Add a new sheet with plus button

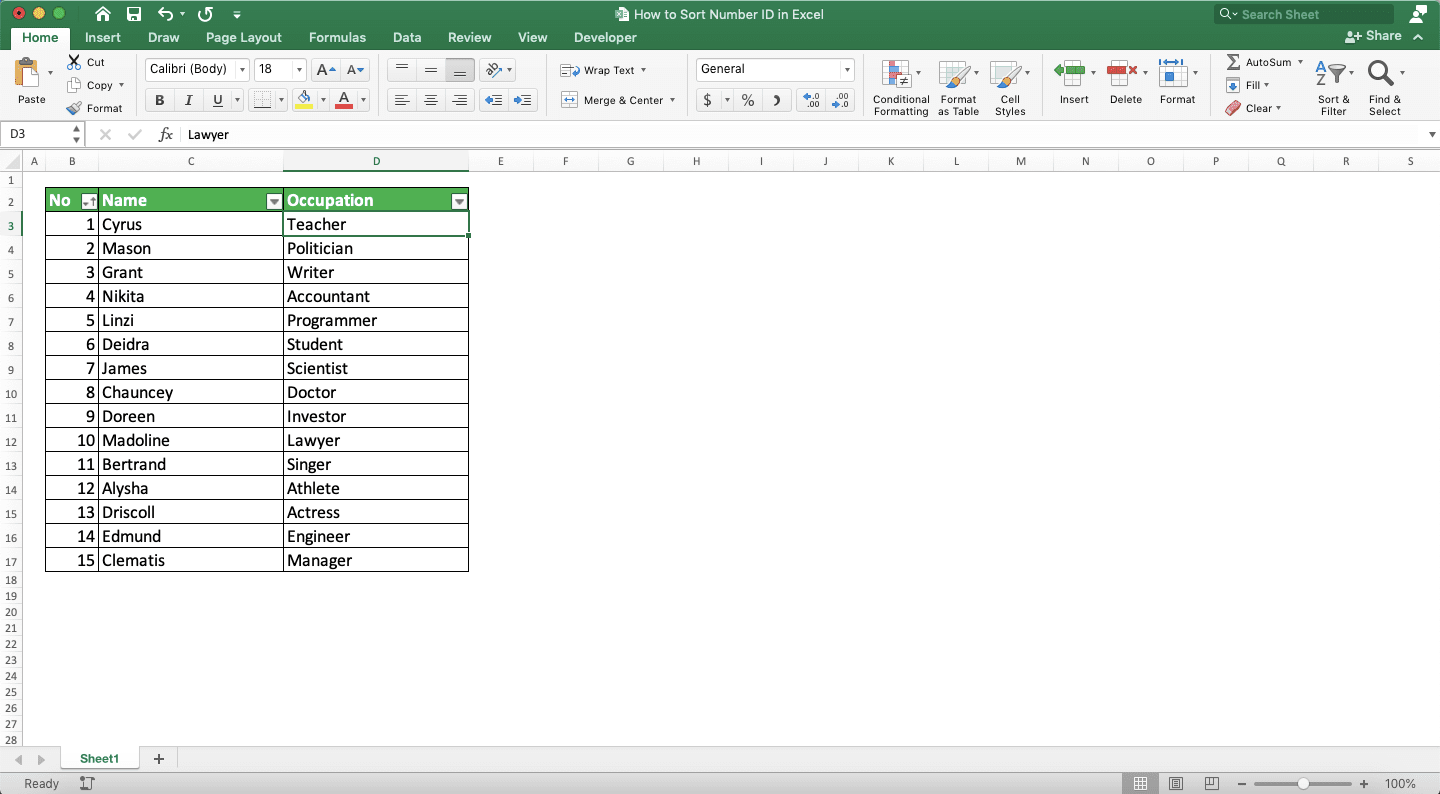pyautogui.click(x=158, y=759)
